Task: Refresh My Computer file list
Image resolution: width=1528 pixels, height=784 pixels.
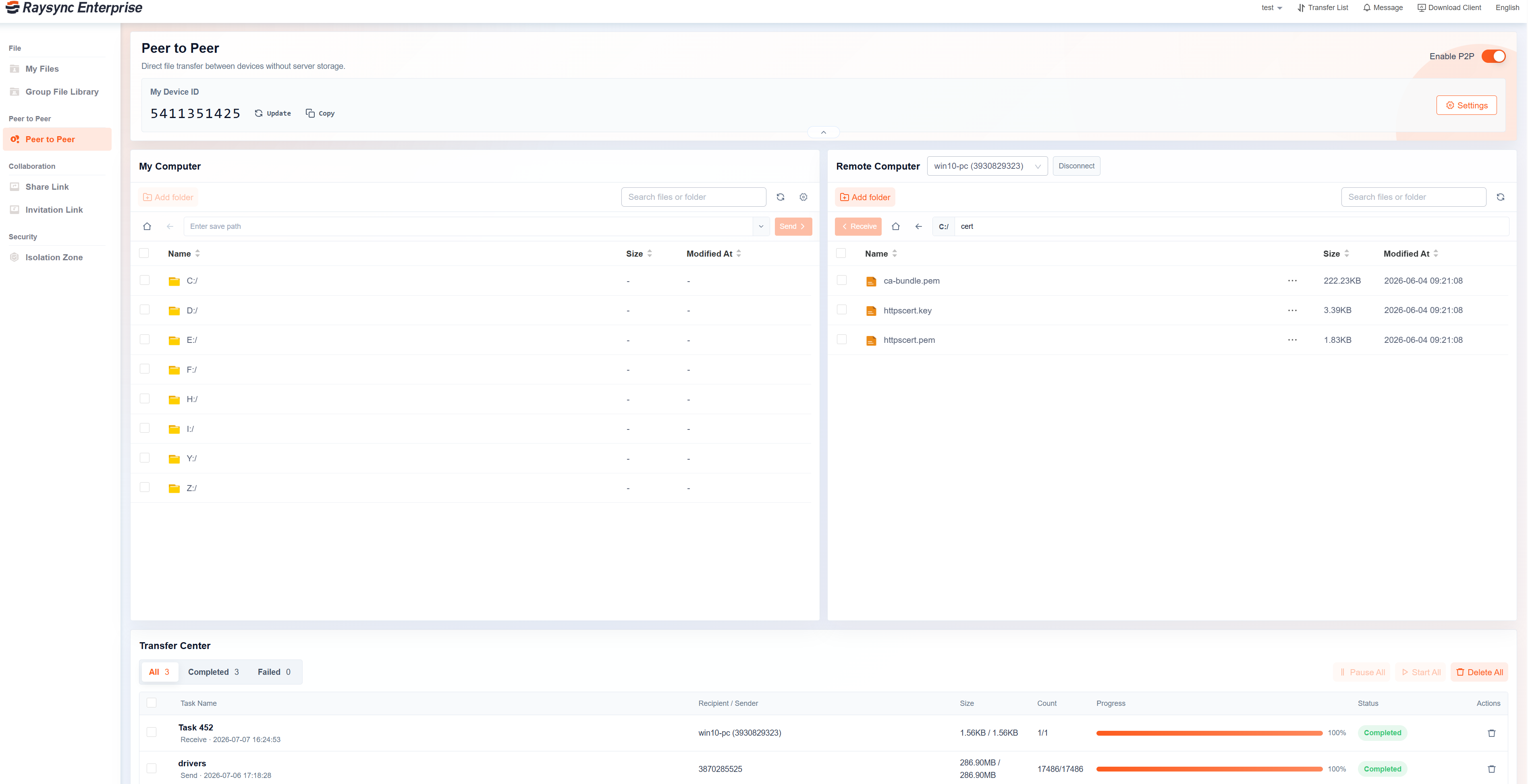Action: (781, 197)
